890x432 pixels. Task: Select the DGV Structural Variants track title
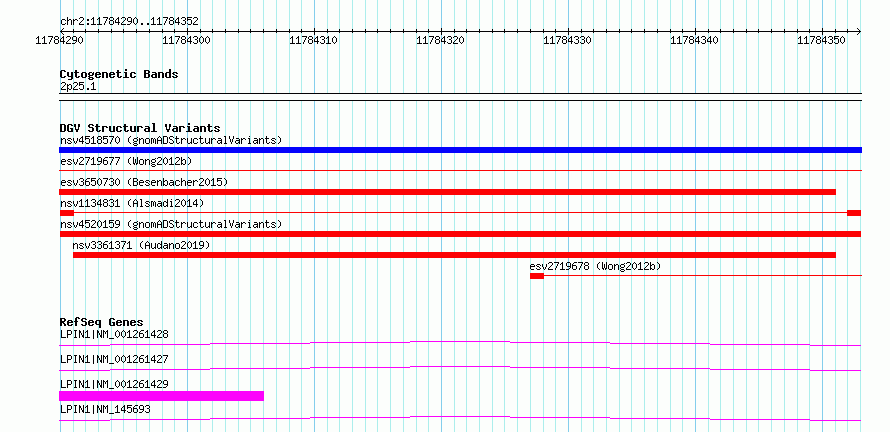pos(140,128)
